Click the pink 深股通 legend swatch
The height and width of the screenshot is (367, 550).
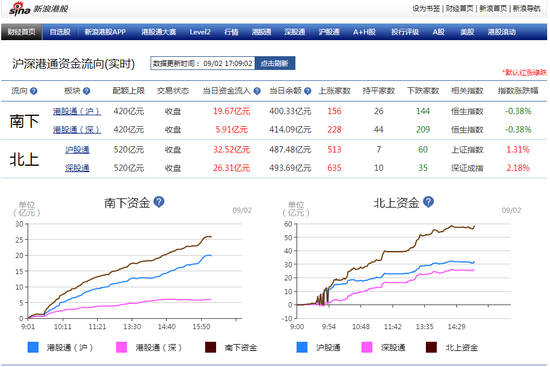tap(367, 347)
